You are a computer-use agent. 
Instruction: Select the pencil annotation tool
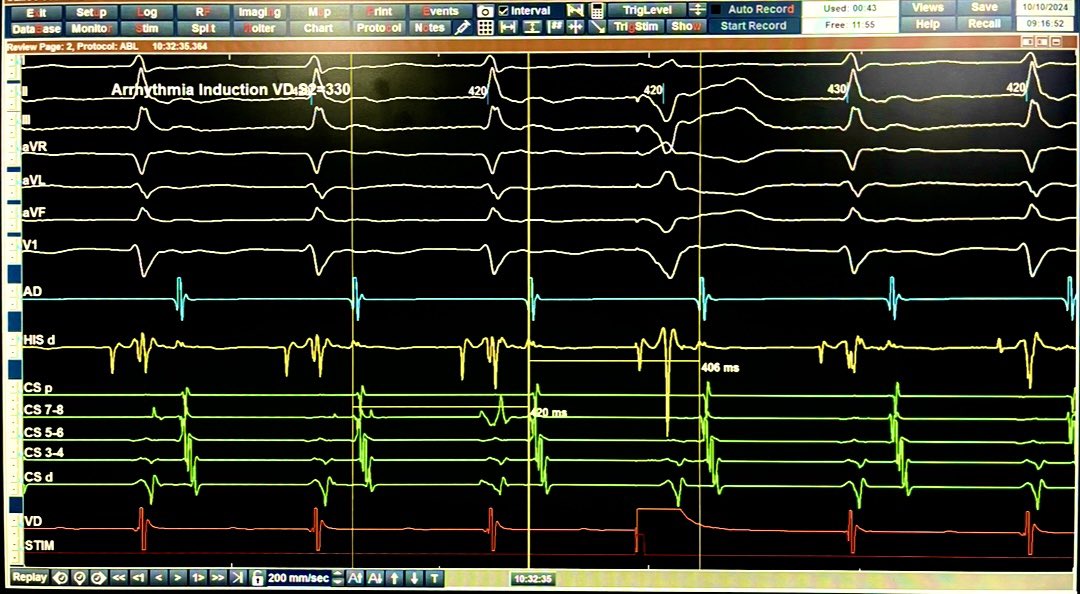[x=462, y=26]
